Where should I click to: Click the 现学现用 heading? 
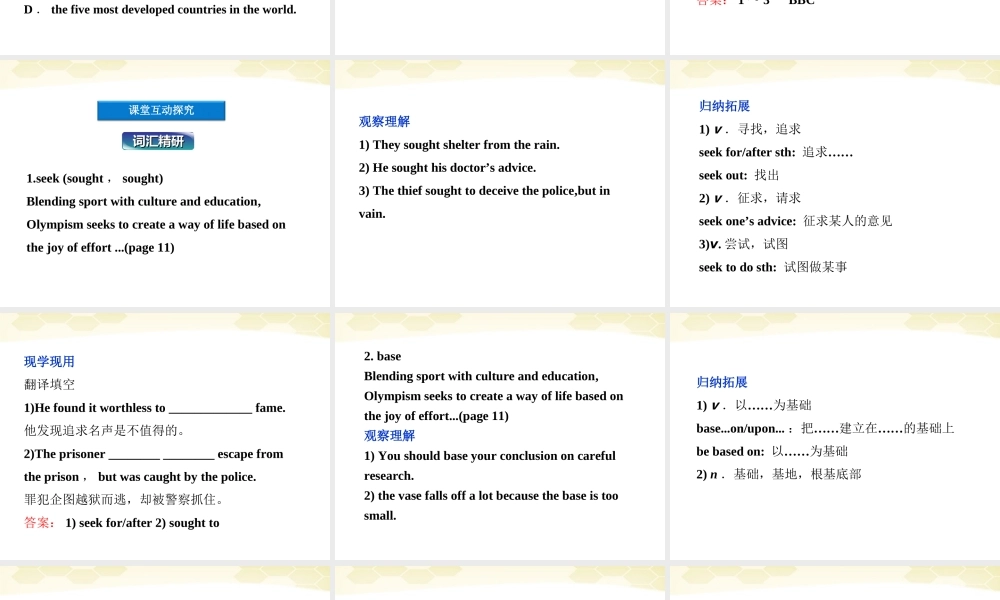(x=50, y=362)
